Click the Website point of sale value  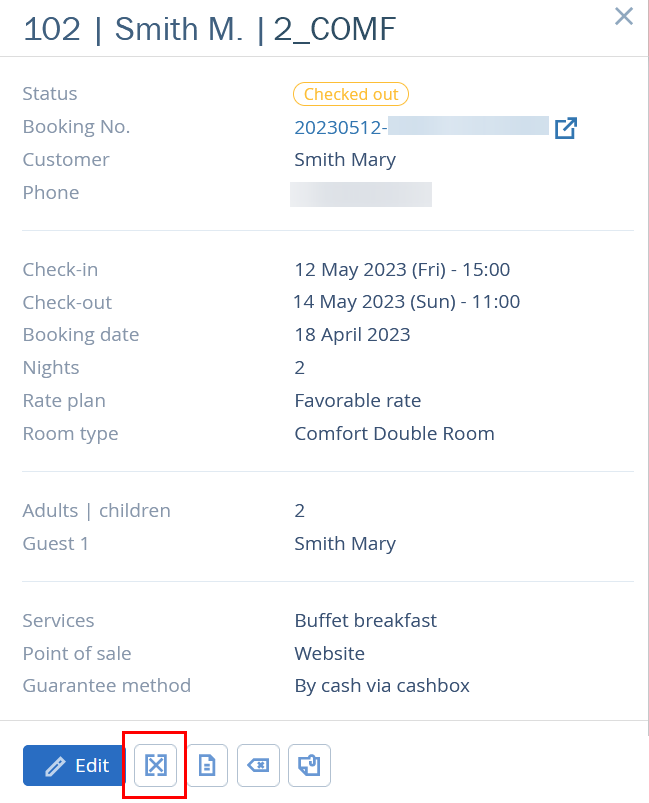tap(329, 653)
